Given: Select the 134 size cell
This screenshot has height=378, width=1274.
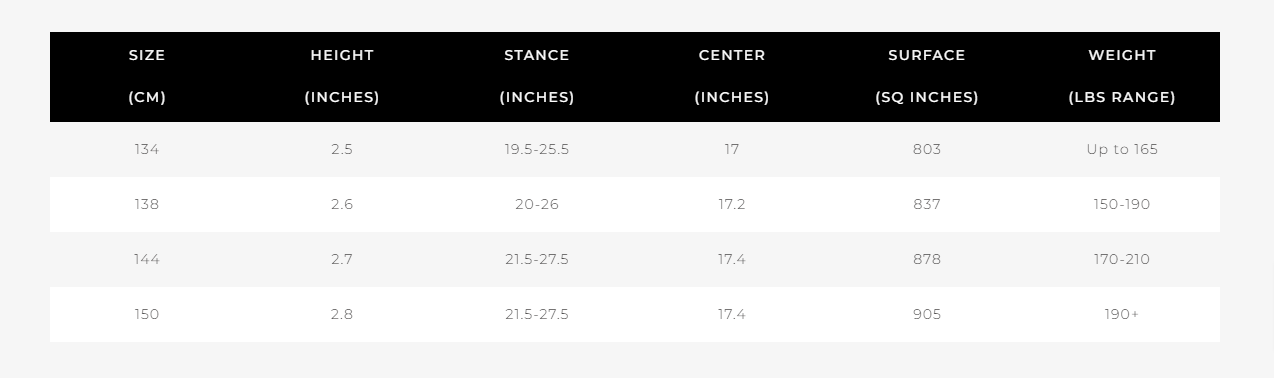Looking at the screenshot, I should click(147, 149).
